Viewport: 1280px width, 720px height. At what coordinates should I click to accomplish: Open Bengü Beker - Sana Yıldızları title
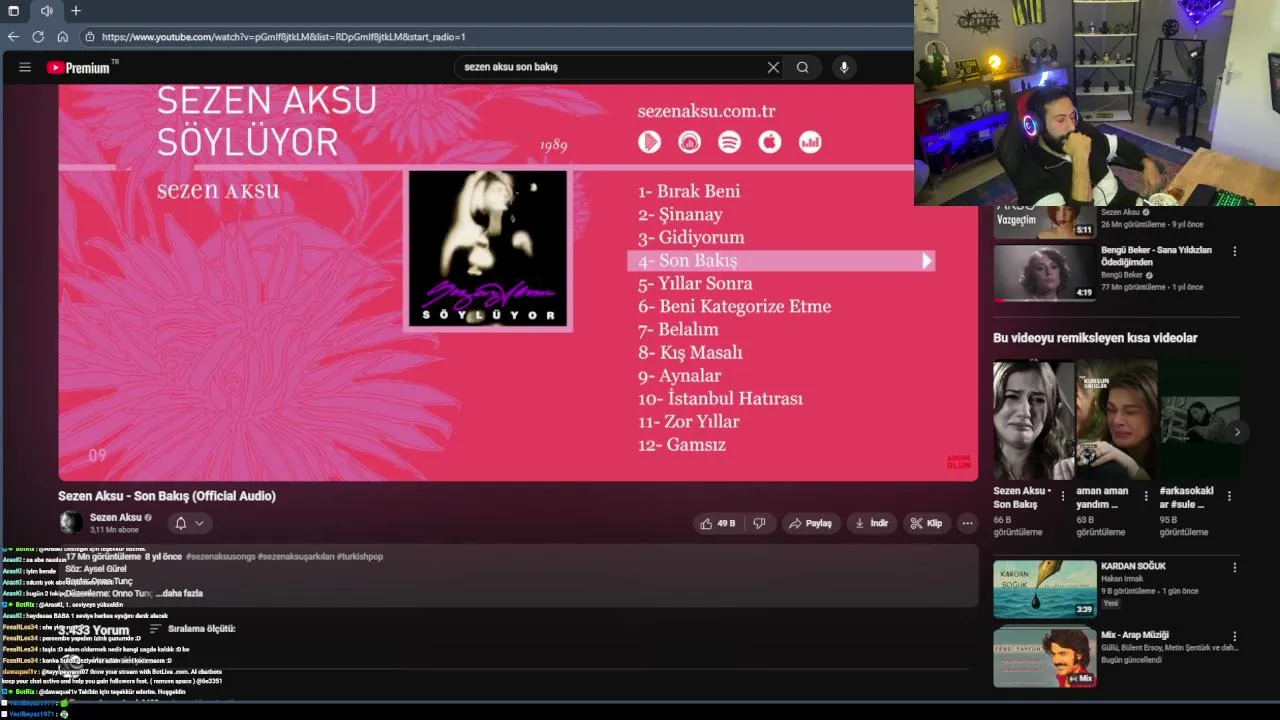[1156, 256]
